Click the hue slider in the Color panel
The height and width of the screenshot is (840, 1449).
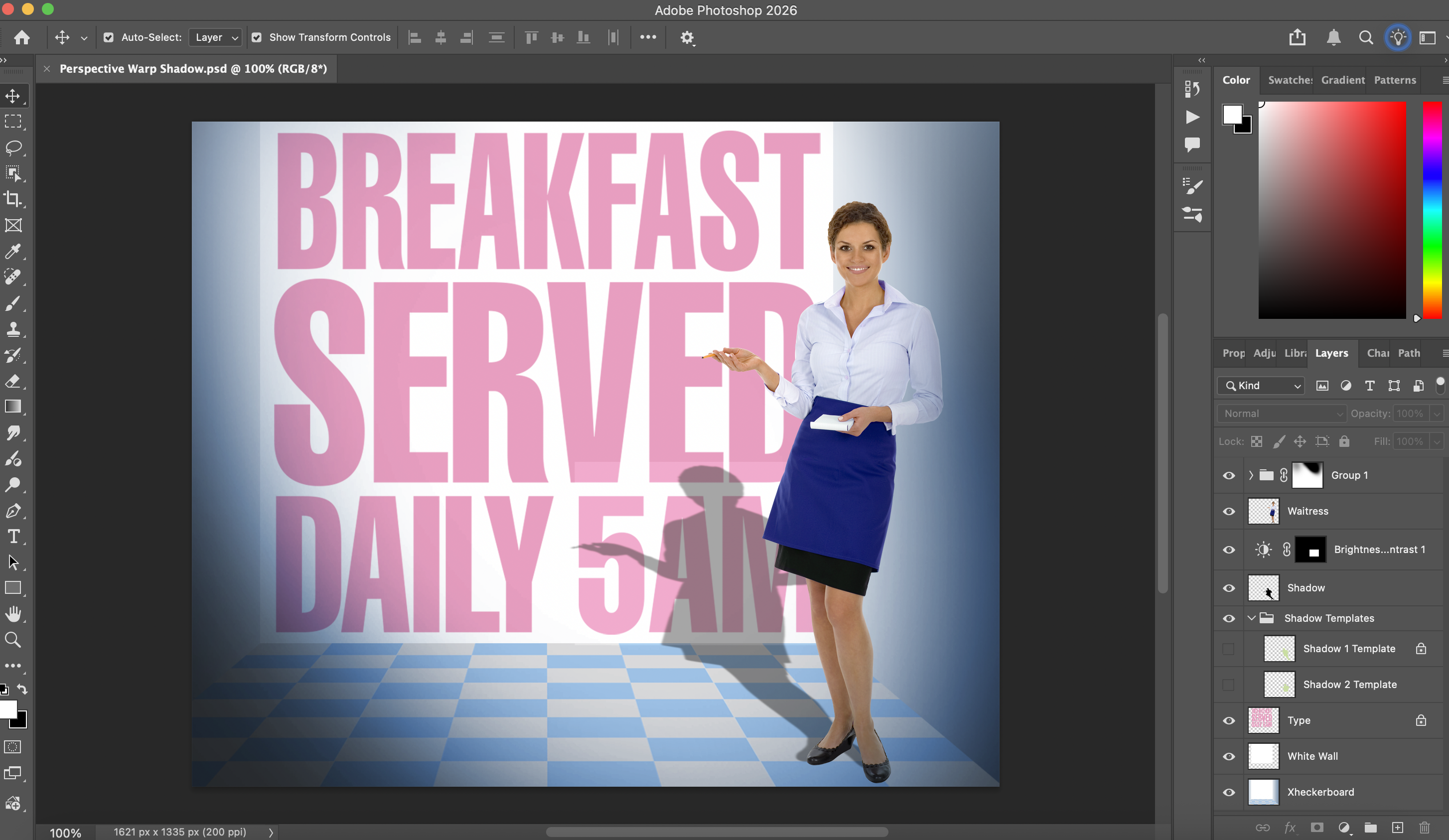coord(1432,210)
